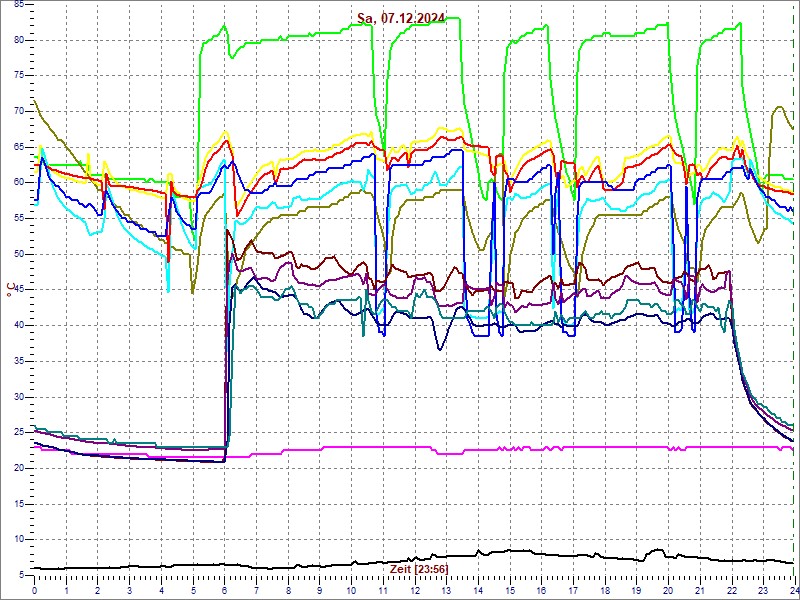Click the 75 temperature axis label
This screenshot has width=800, height=600.
[x=19, y=76]
